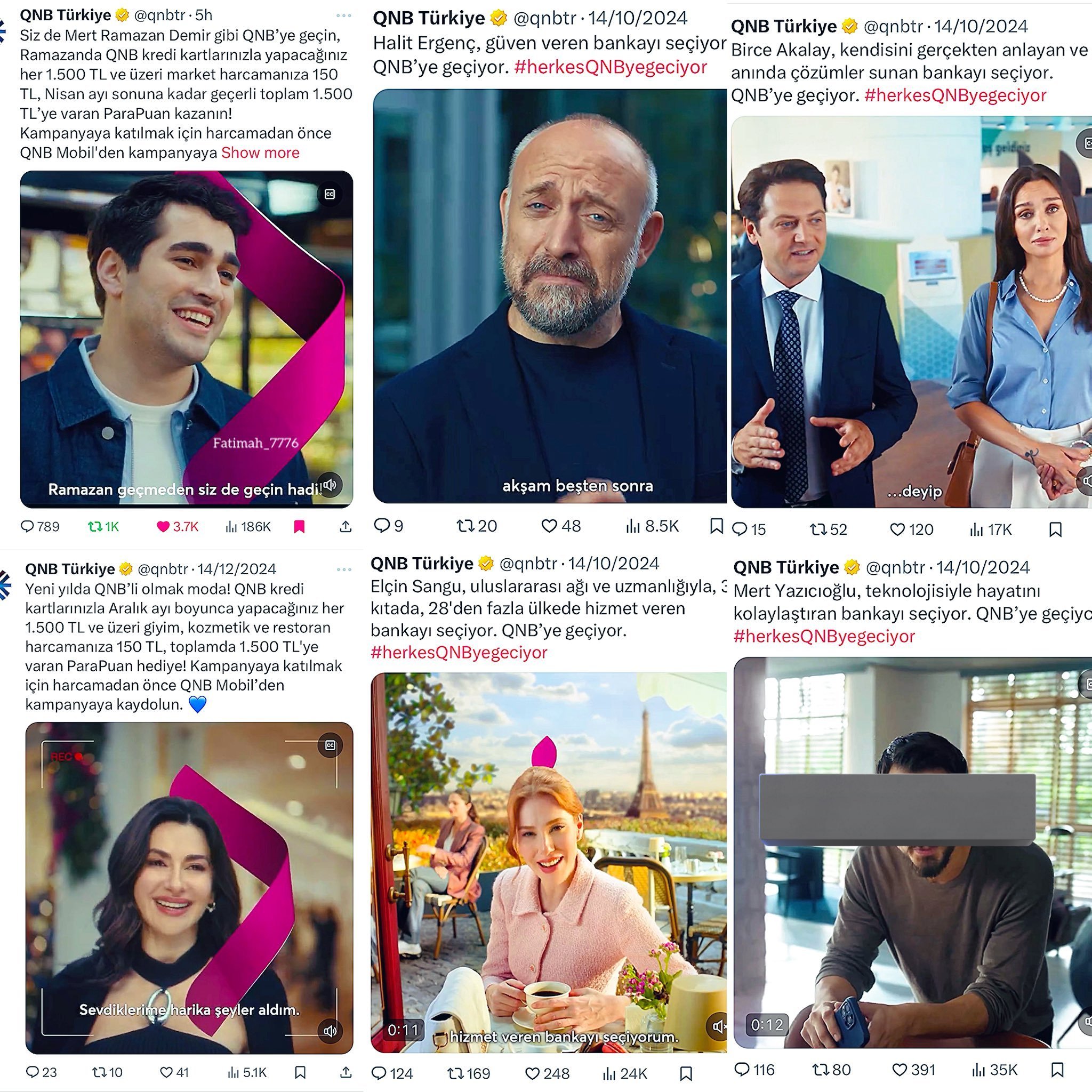Retweet the Ramazan campaign post with 1K reposts
The height and width of the screenshot is (1092, 1092).
(94, 527)
